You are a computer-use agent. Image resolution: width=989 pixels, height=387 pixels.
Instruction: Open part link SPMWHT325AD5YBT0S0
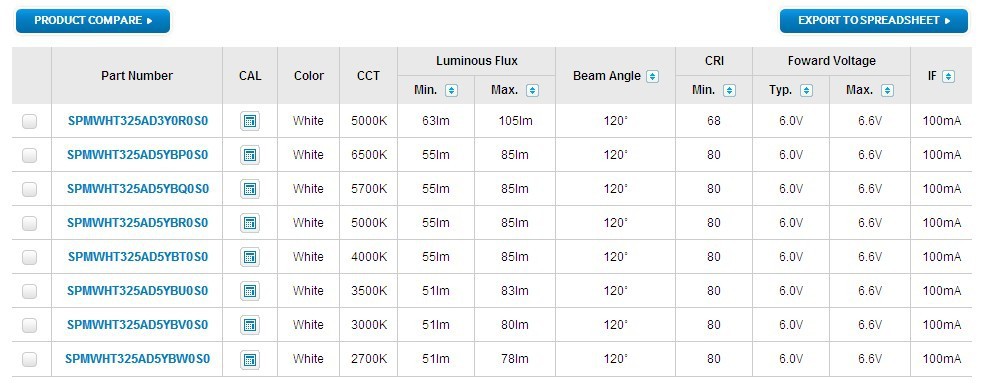pyautogui.click(x=138, y=257)
